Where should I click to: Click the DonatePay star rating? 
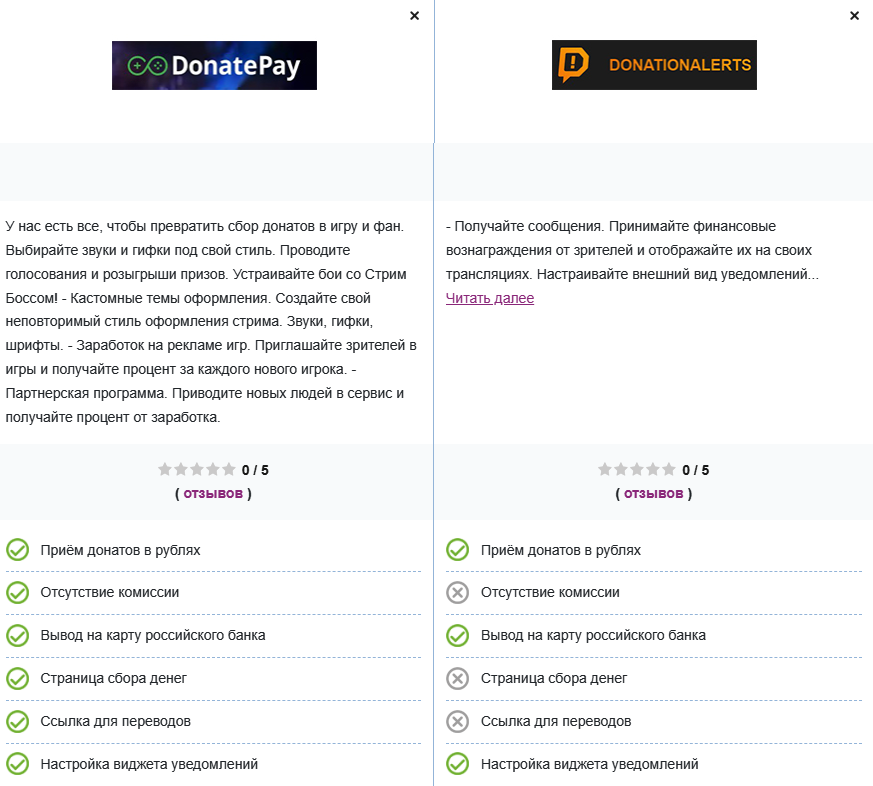197,469
